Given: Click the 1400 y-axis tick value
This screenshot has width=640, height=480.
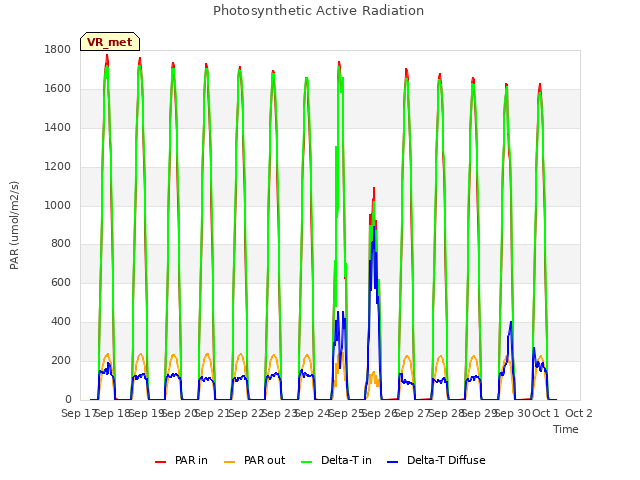Looking at the screenshot, I should click(x=58, y=128).
